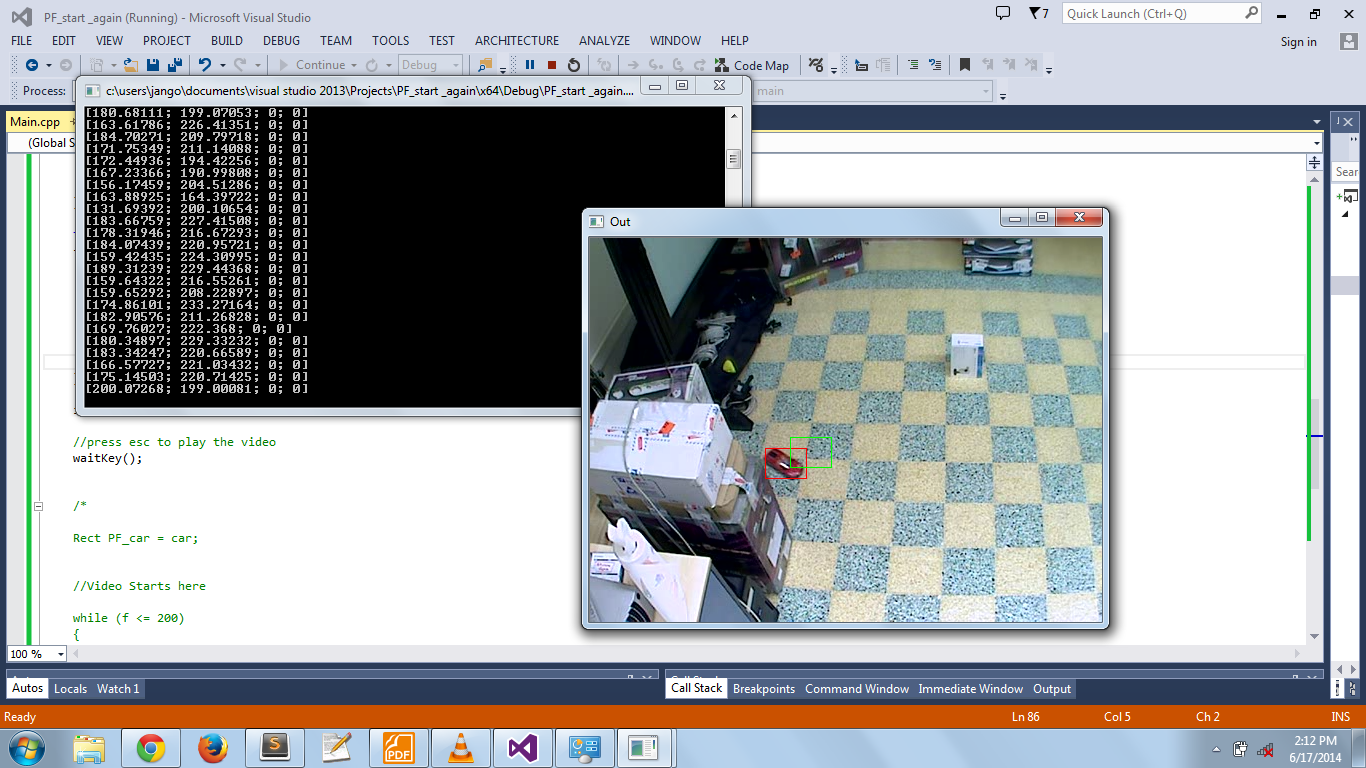Expand the Navigate Backward dropdown arrow
This screenshot has height=768, width=1366.
pyautogui.click(x=47, y=66)
